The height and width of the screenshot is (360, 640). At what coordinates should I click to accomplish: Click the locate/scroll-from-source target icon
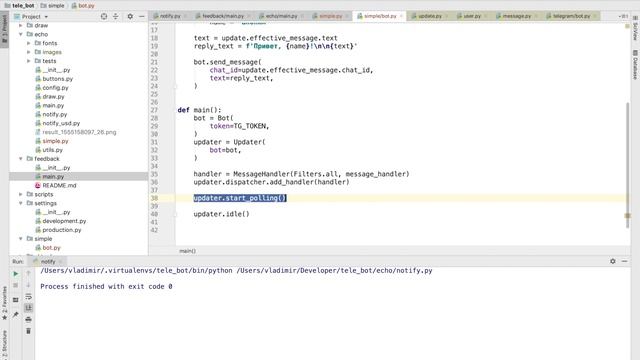point(104,16)
